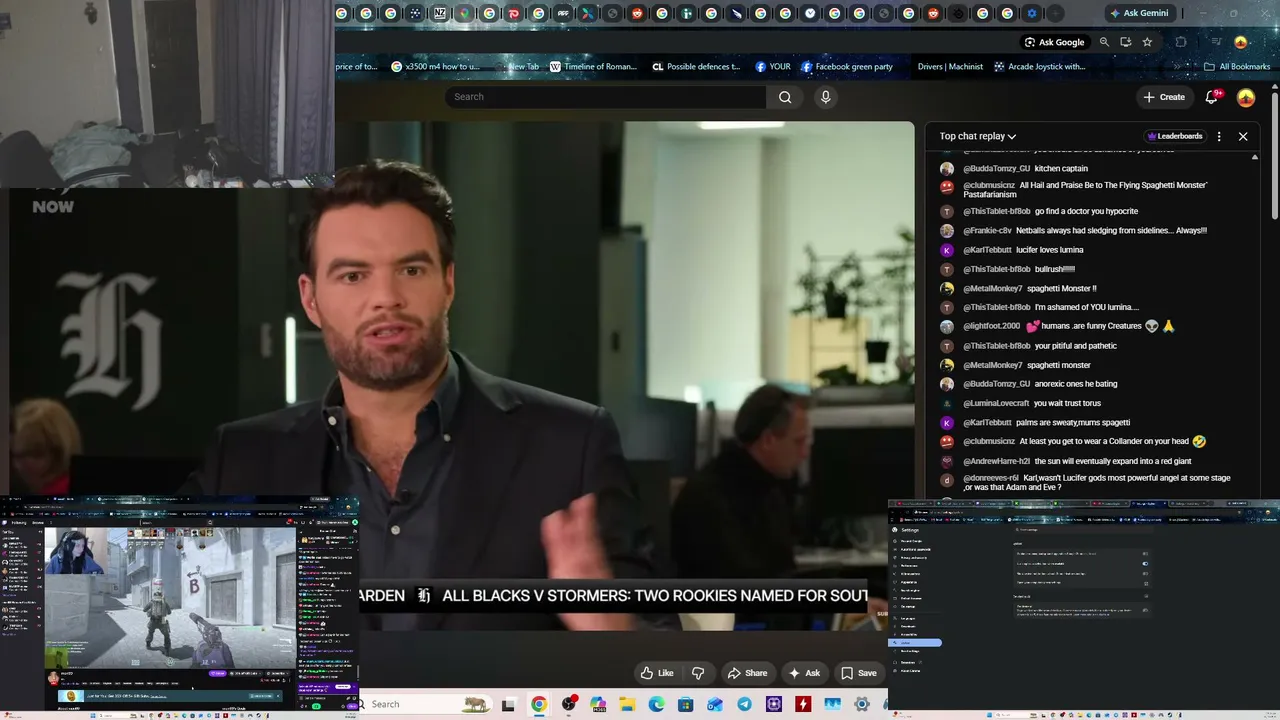
Task: Switch to the NZ Herald browser tab
Action: pos(440,13)
